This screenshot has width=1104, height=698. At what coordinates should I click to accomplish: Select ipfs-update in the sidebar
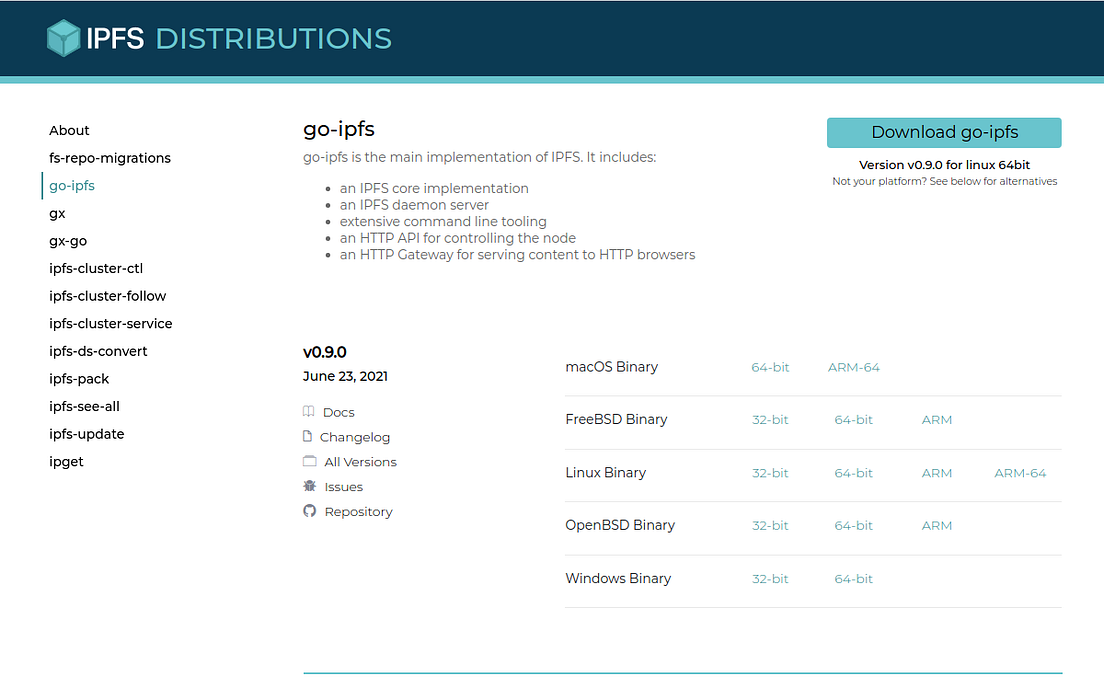[86, 434]
